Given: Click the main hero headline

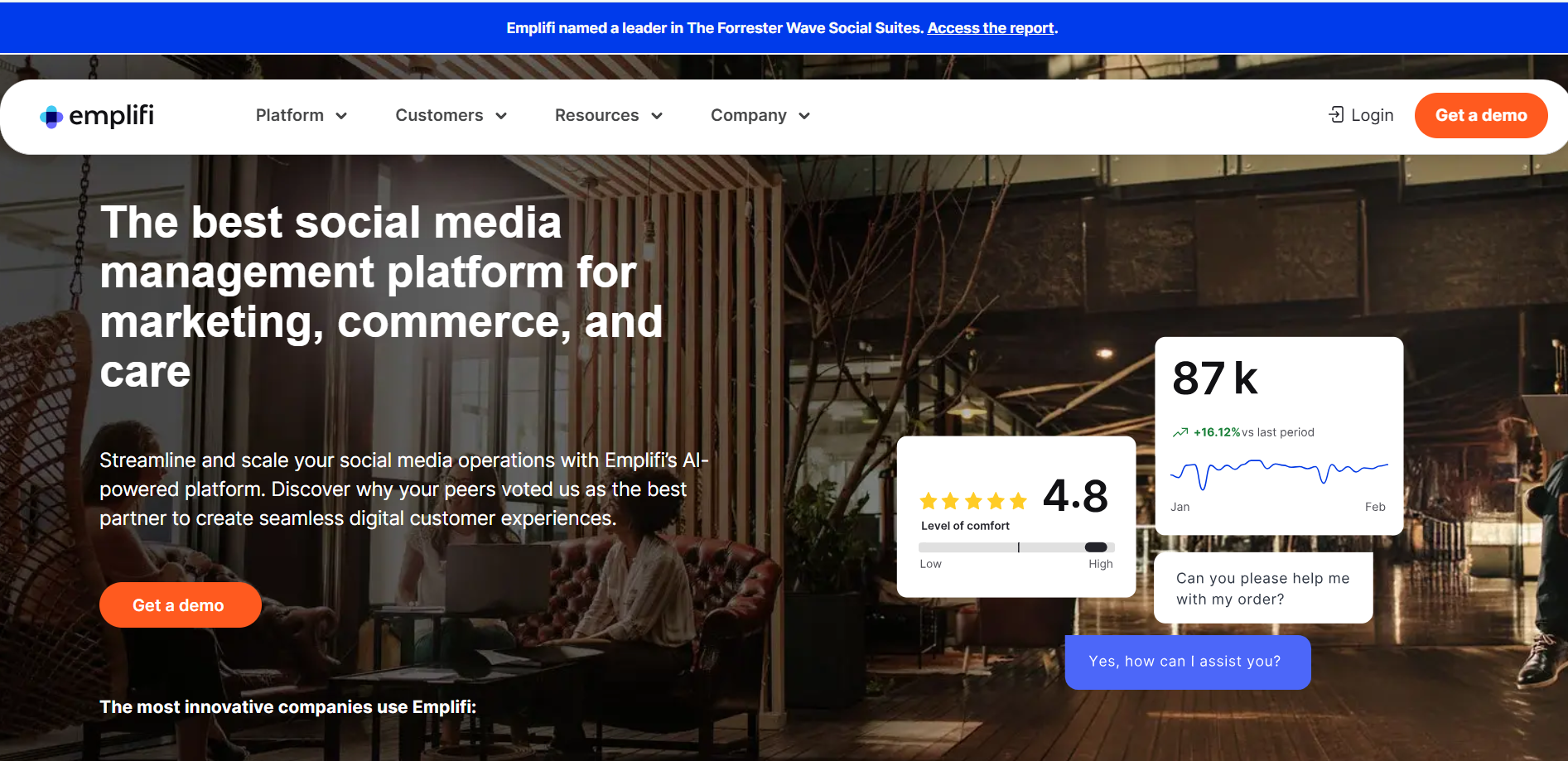Looking at the screenshot, I should [381, 296].
